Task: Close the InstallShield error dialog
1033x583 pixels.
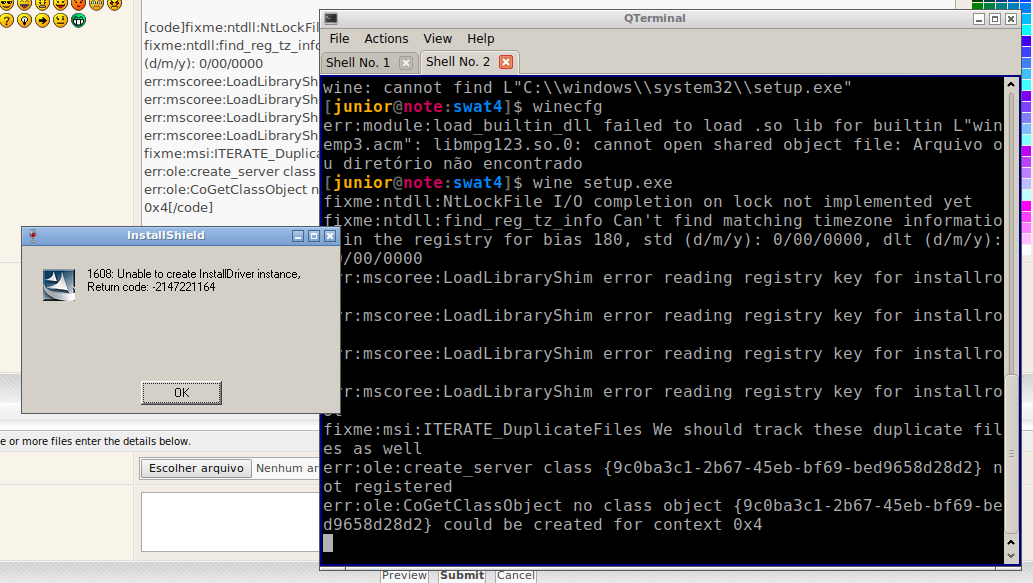Action: pyautogui.click(x=329, y=236)
